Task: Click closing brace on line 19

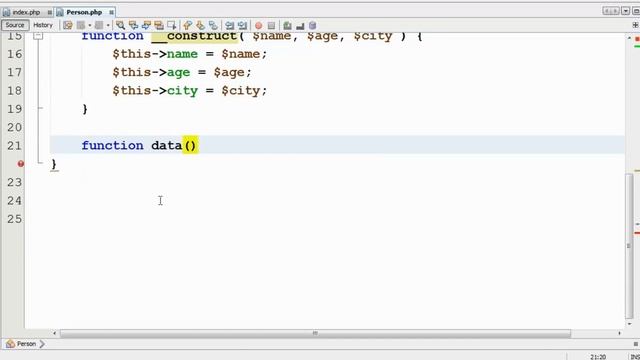Action: pos(85,109)
